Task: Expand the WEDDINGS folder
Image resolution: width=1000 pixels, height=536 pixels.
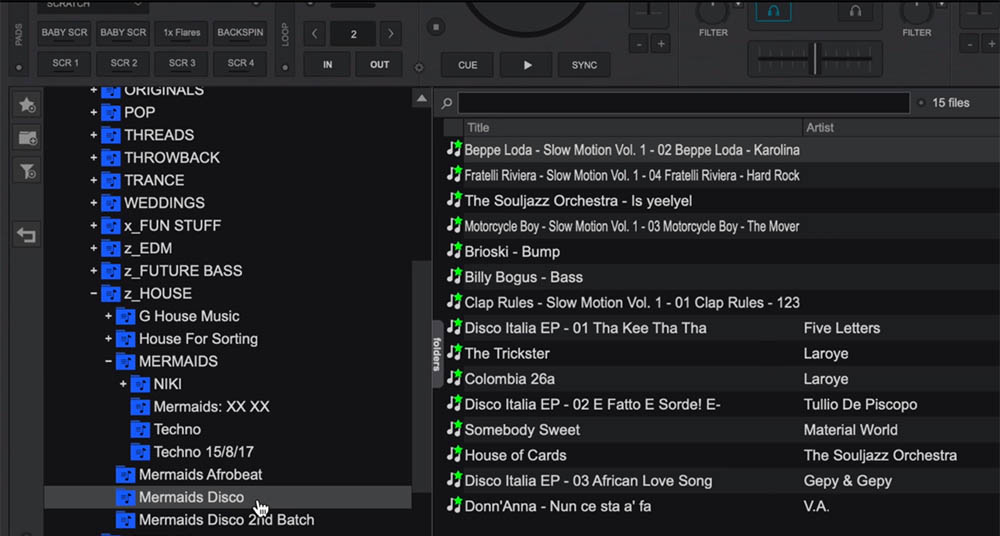Action: coord(94,203)
